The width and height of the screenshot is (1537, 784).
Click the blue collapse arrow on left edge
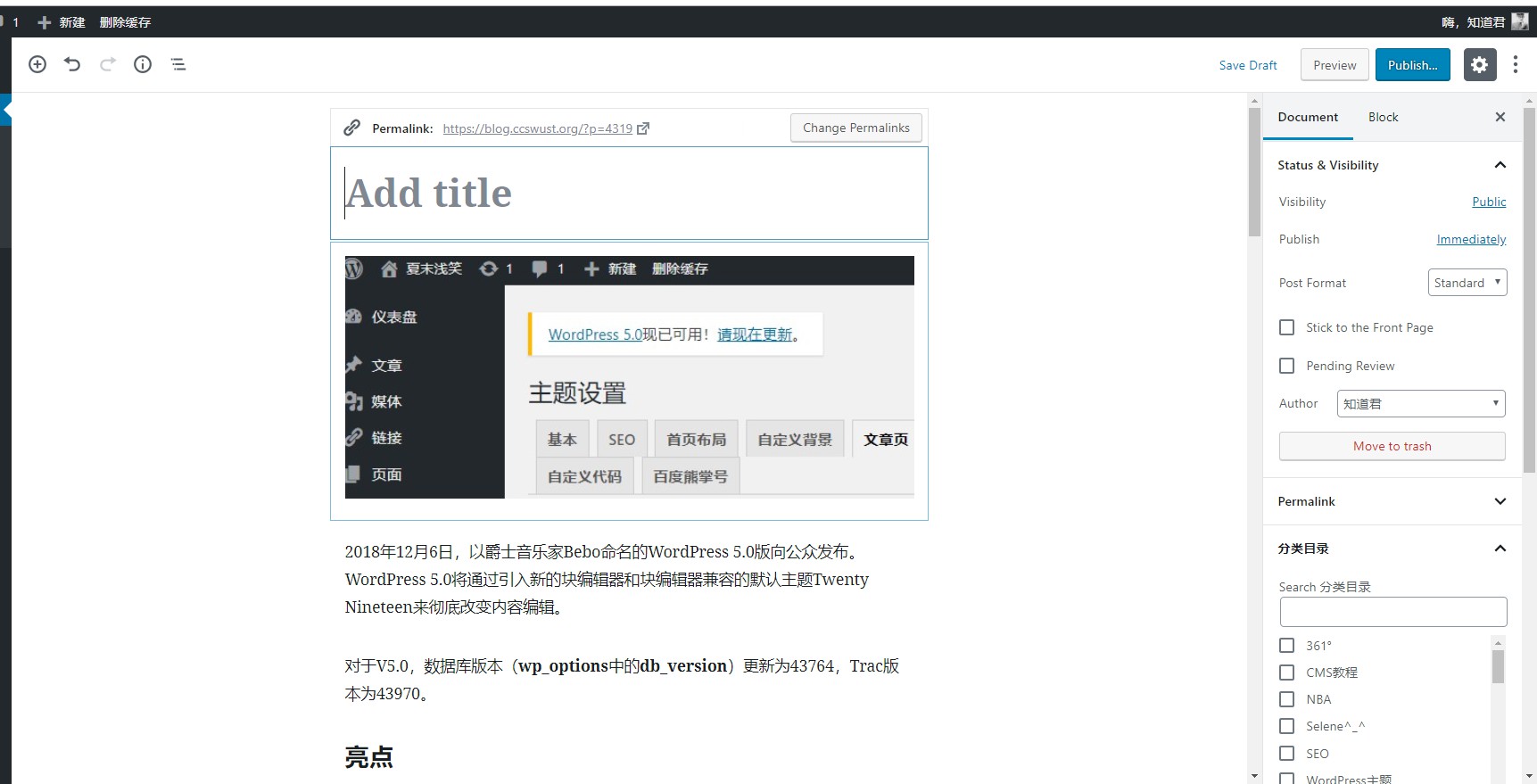point(6,111)
